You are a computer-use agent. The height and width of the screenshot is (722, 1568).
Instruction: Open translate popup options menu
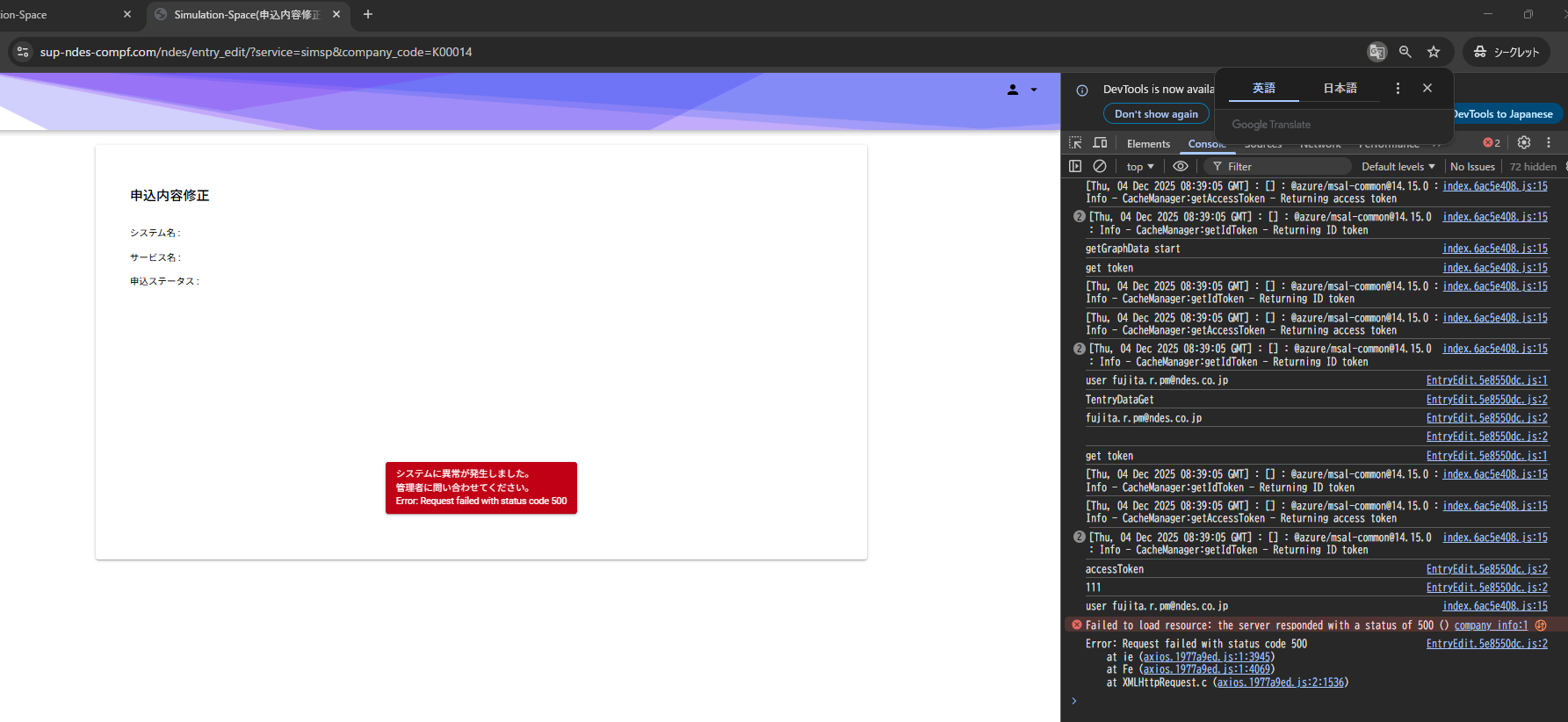tap(1398, 88)
